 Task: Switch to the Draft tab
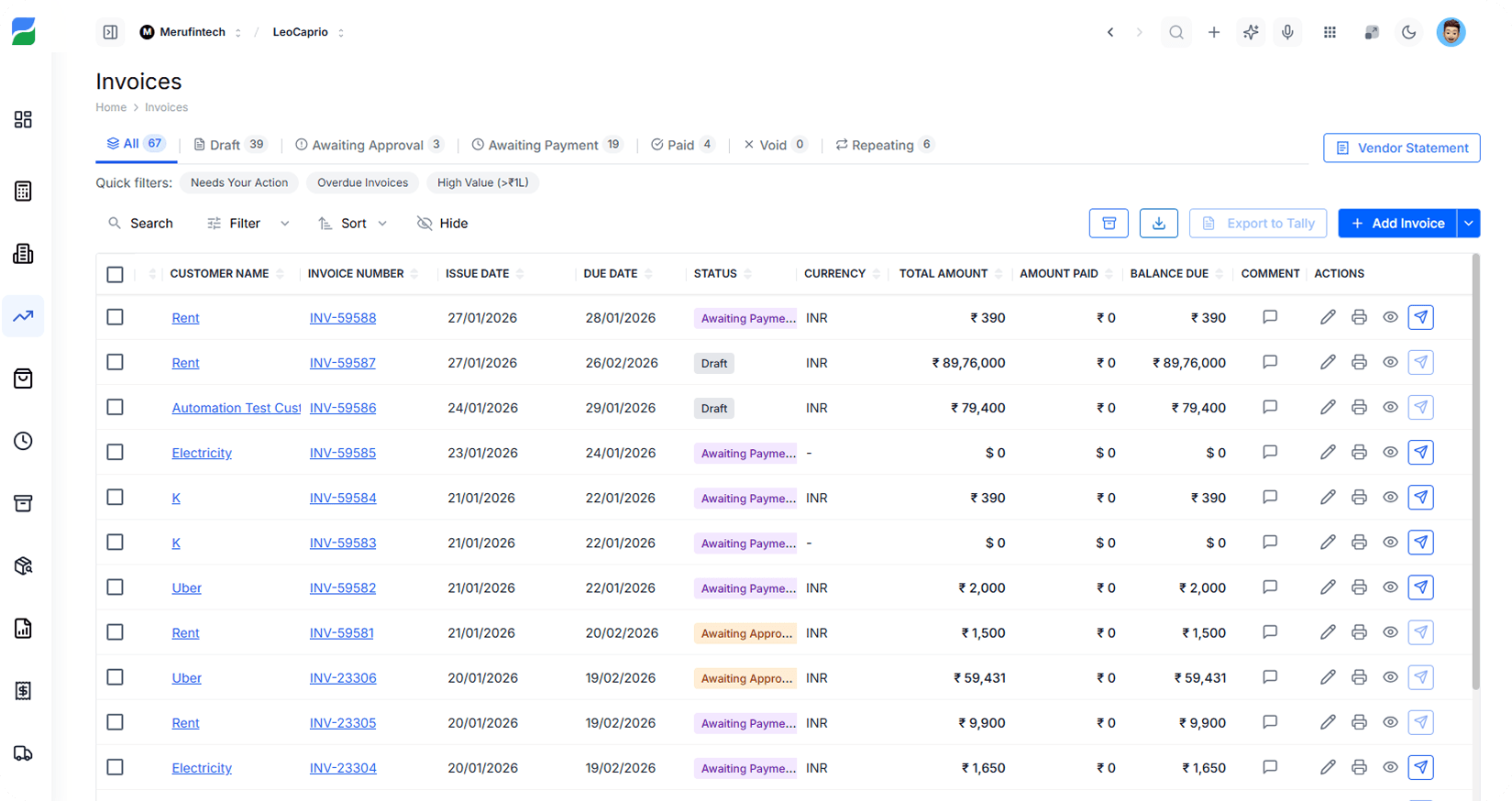click(x=225, y=145)
